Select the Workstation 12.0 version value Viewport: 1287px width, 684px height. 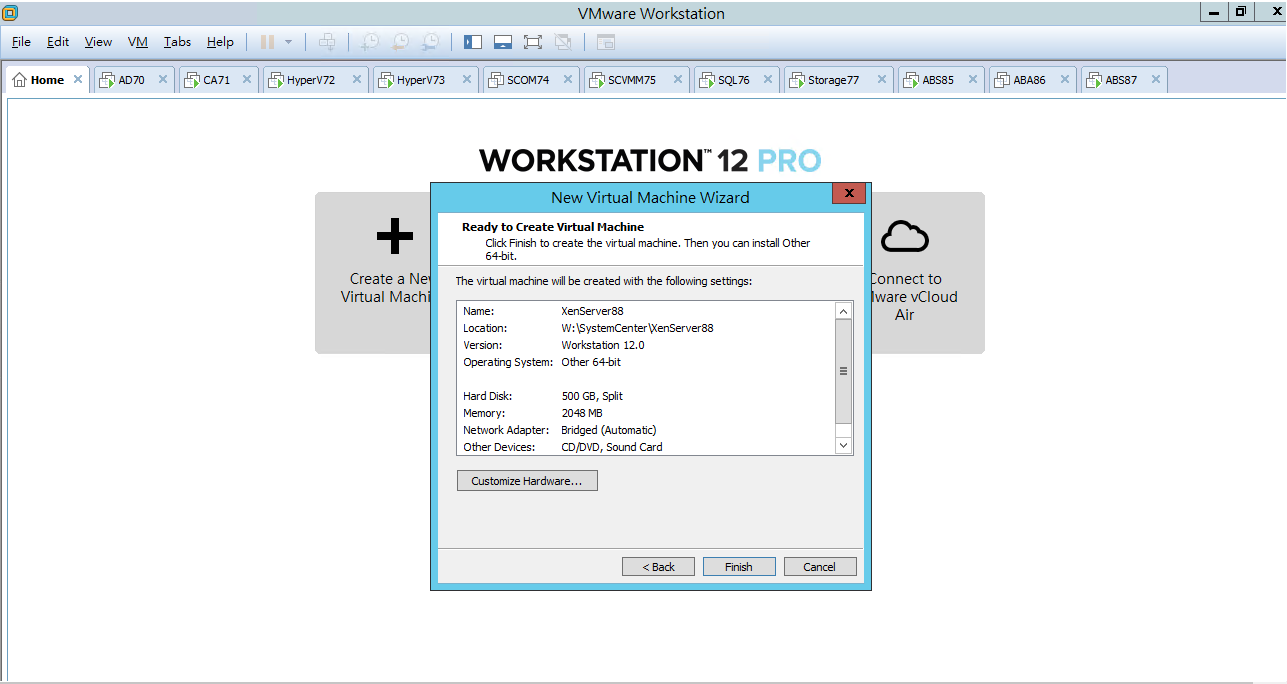603,345
